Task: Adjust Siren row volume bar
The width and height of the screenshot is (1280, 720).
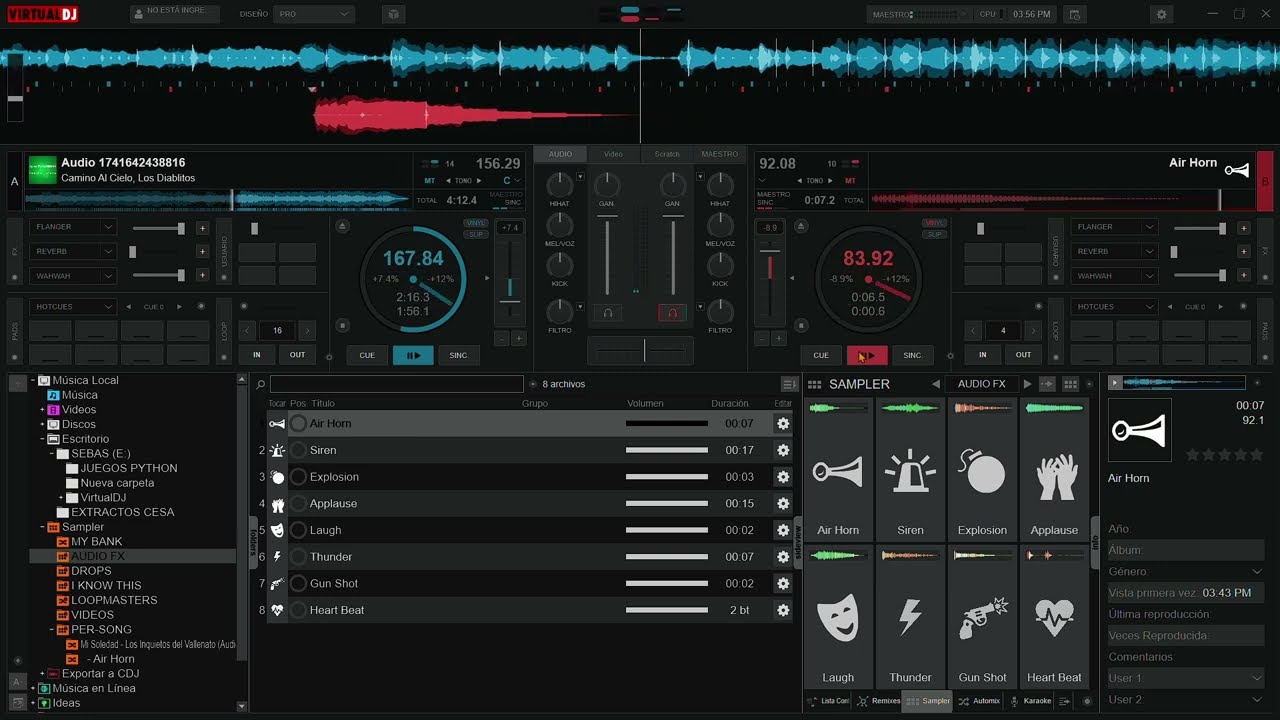Action: pos(667,450)
